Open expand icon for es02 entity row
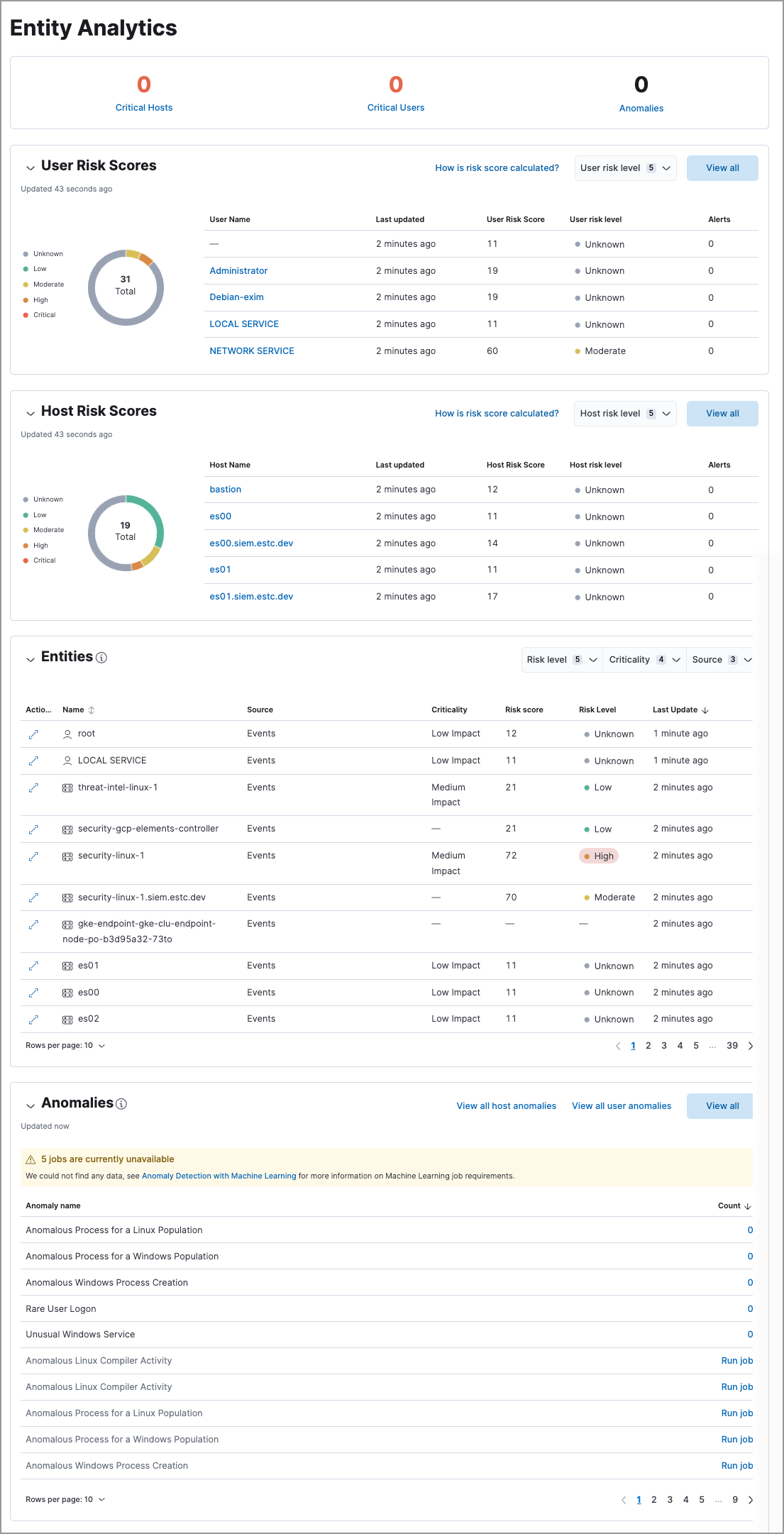Viewport: 784px width, 1534px height. [33, 1020]
